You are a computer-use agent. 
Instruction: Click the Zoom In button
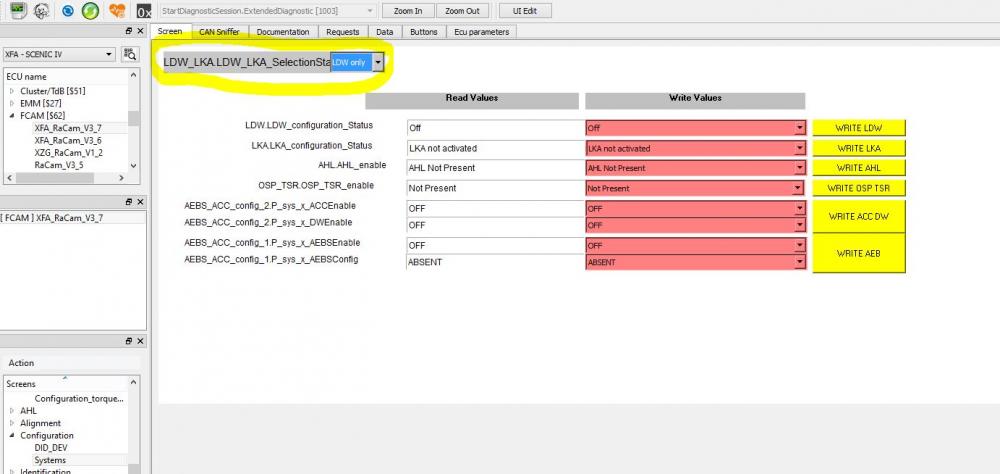click(x=408, y=11)
